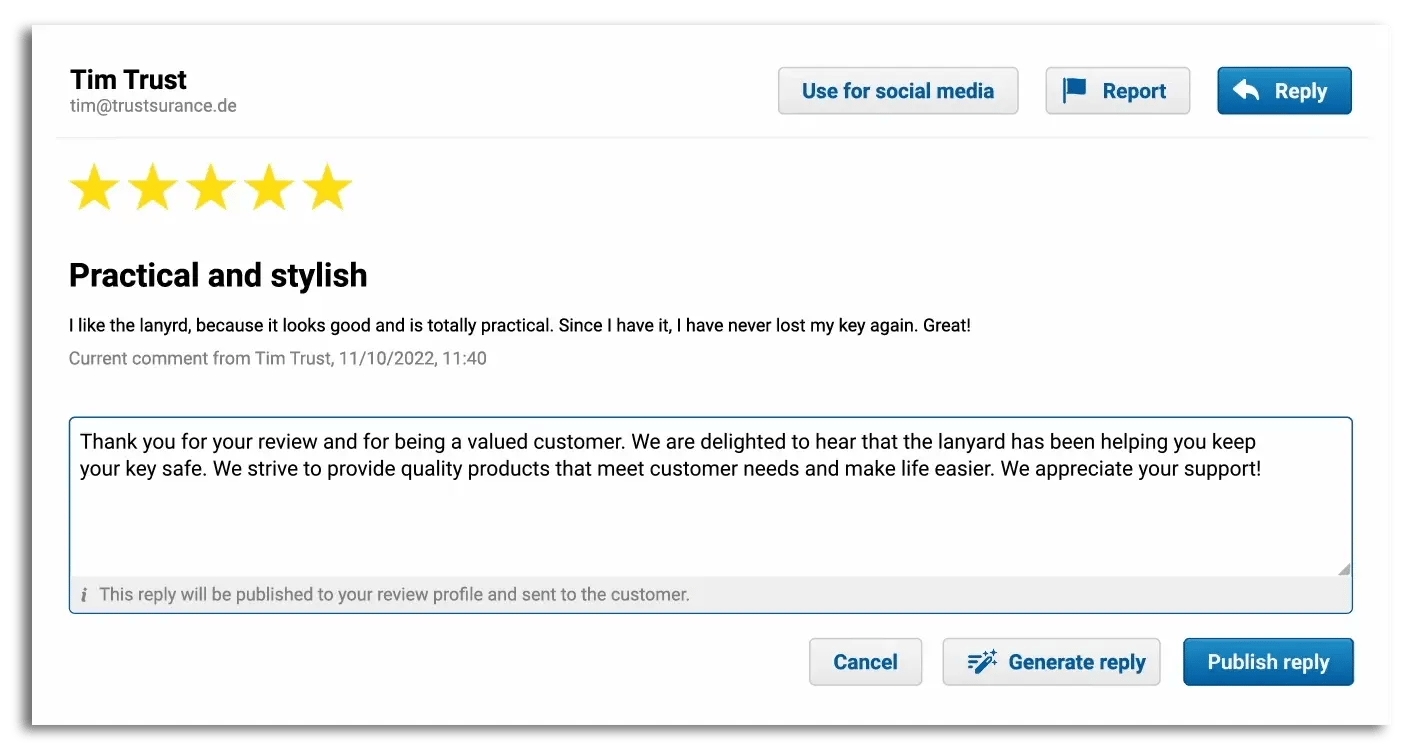
Task: Click the comment timestamp line
Action: pyautogui.click(x=277, y=358)
